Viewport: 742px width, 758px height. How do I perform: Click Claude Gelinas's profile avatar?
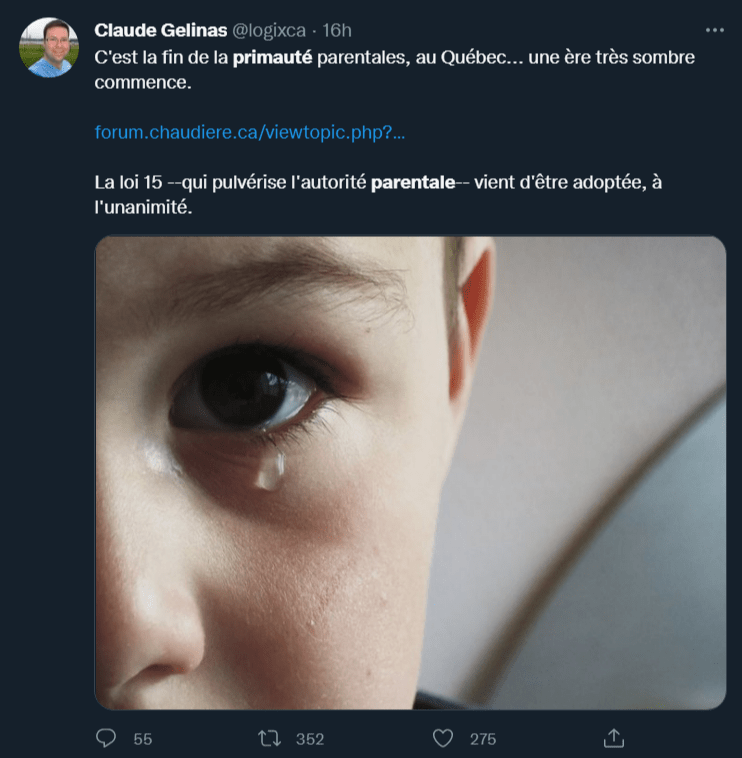tap(48, 47)
